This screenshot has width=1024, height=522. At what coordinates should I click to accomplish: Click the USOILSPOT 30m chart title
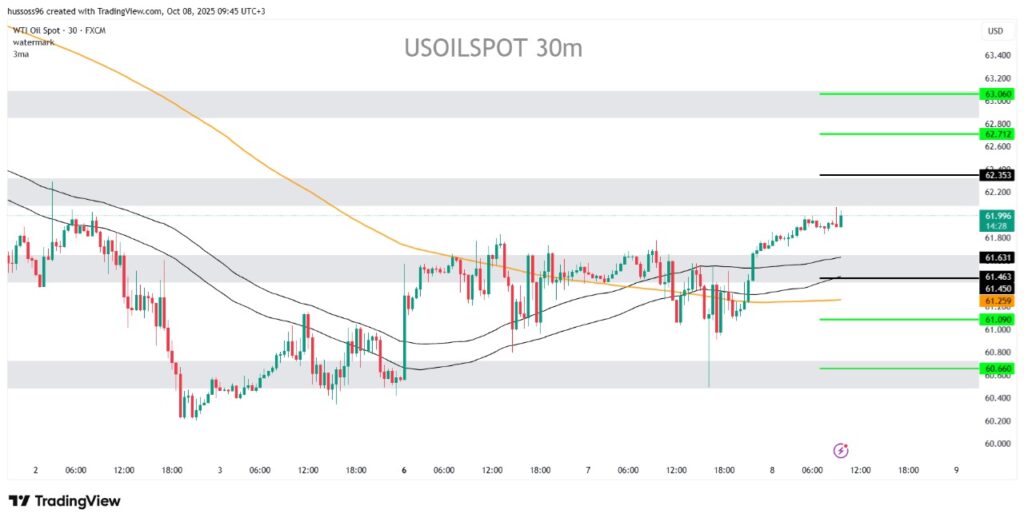(493, 48)
